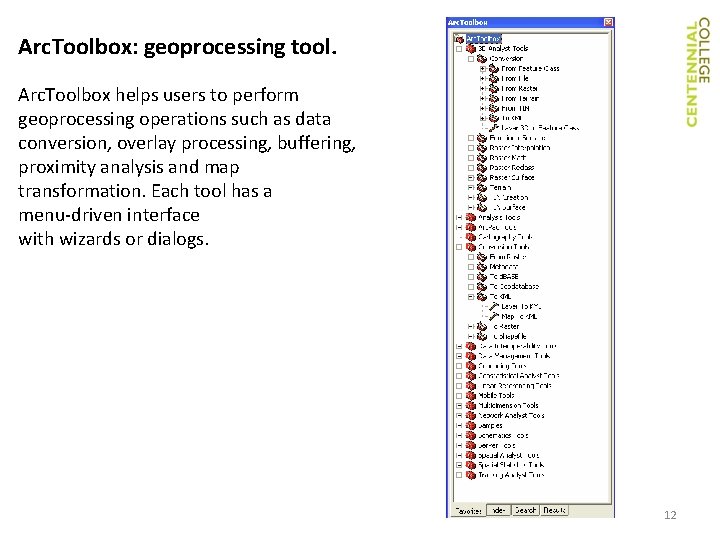This screenshot has width=720, height=540.
Task: Click the Layer To KML hammer icon
Action: [x=494, y=307]
